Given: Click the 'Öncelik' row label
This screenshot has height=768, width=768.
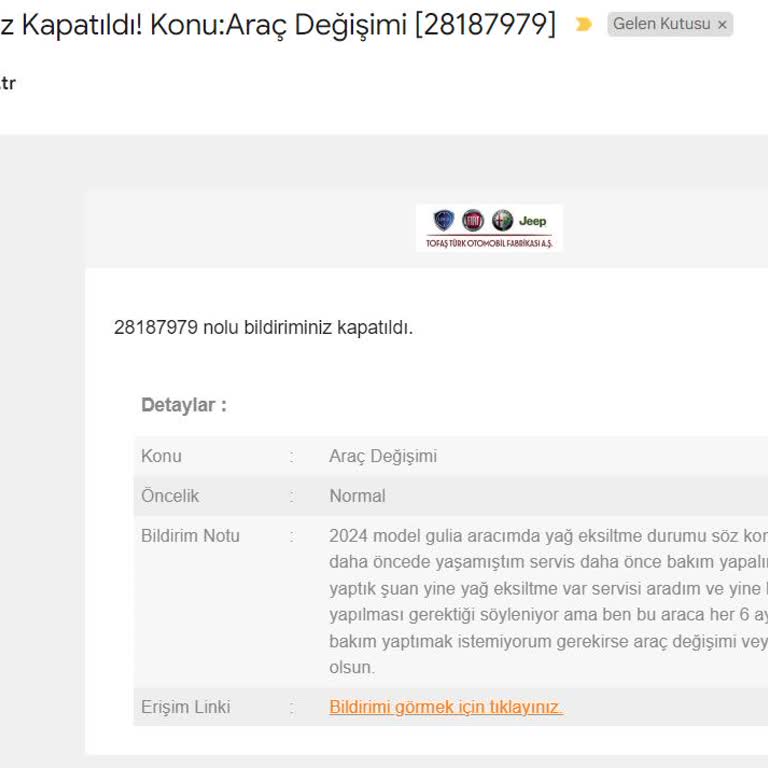Looking at the screenshot, I should pos(170,496).
